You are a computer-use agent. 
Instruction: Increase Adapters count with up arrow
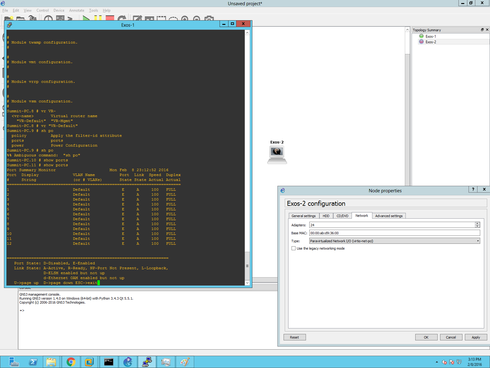coord(477,223)
